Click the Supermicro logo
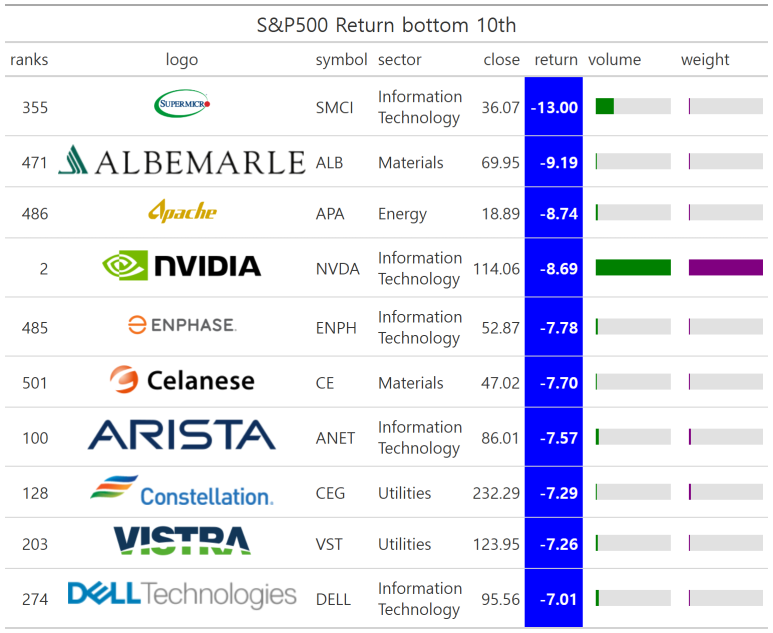Image resolution: width=773 pixels, height=633 pixels. (182, 104)
